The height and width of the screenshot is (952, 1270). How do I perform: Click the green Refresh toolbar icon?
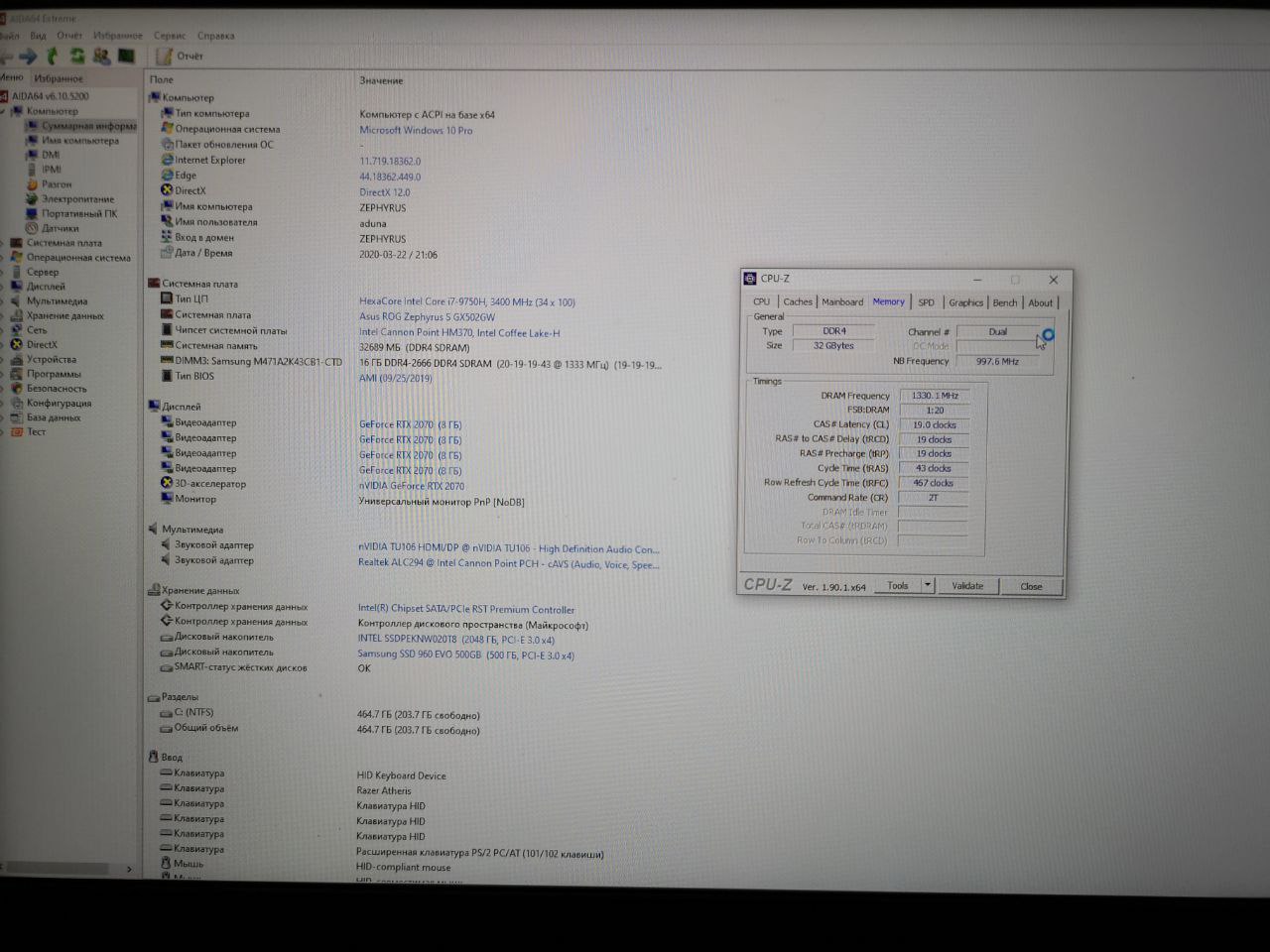tap(76, 57)
